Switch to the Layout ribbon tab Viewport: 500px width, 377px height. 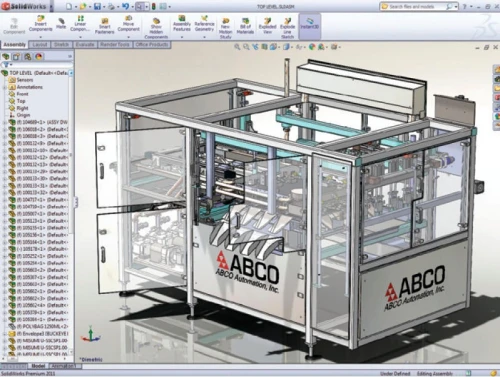(40, 44)
